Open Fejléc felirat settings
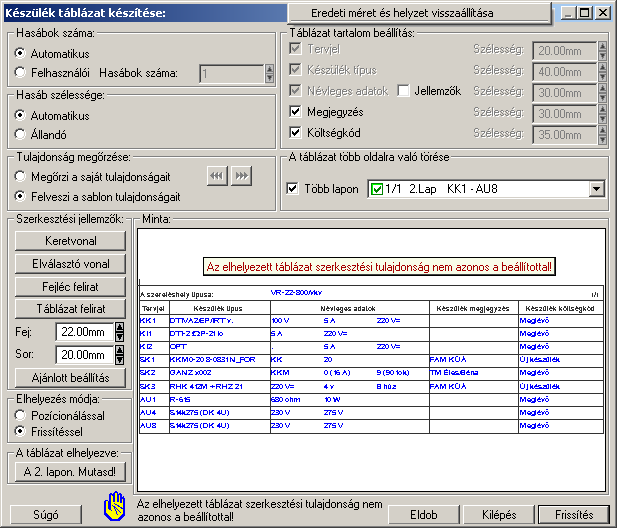 [x=70, y=287]
